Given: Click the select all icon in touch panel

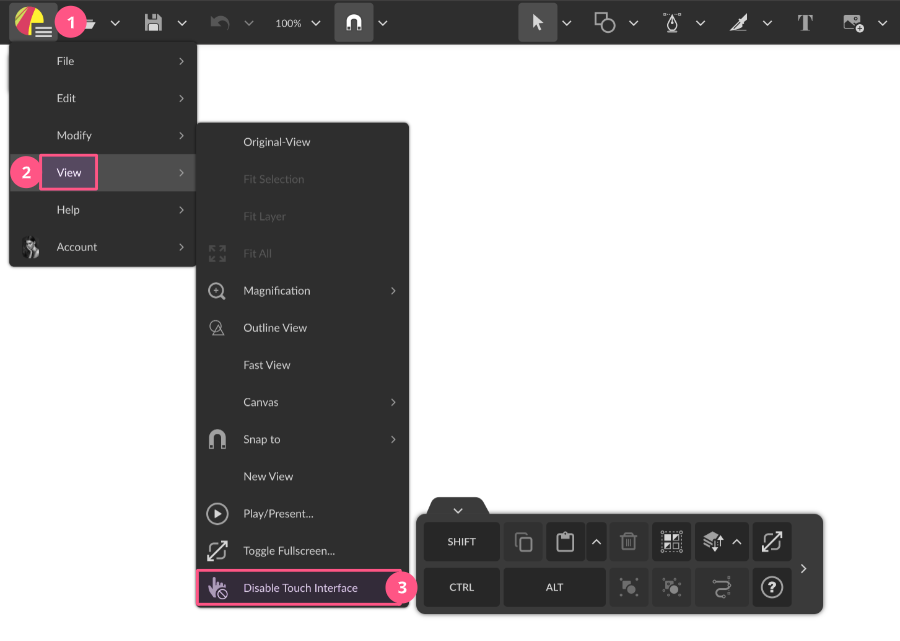Looking at the screenshot, I should (x=671, y=542).
